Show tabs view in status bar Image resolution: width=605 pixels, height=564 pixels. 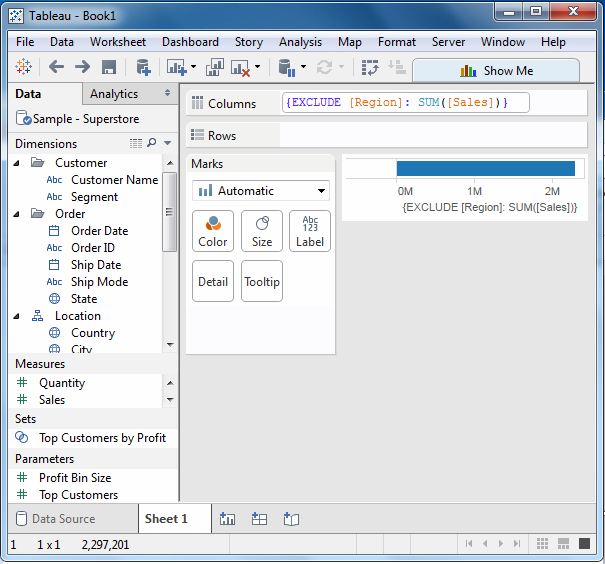[x=585, y=544]
